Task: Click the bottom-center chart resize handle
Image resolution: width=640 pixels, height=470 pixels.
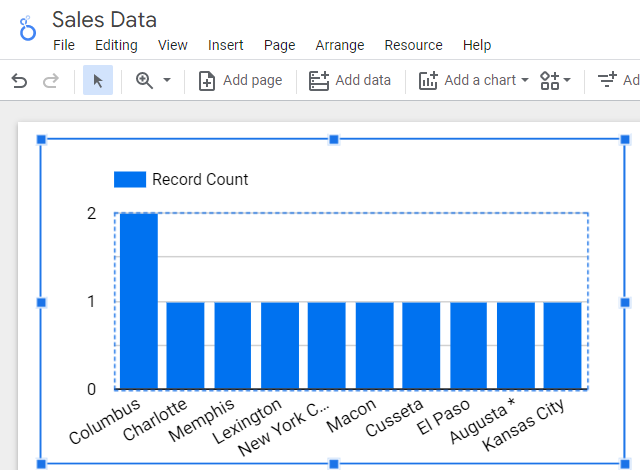Action: click(x=333, y=464)
